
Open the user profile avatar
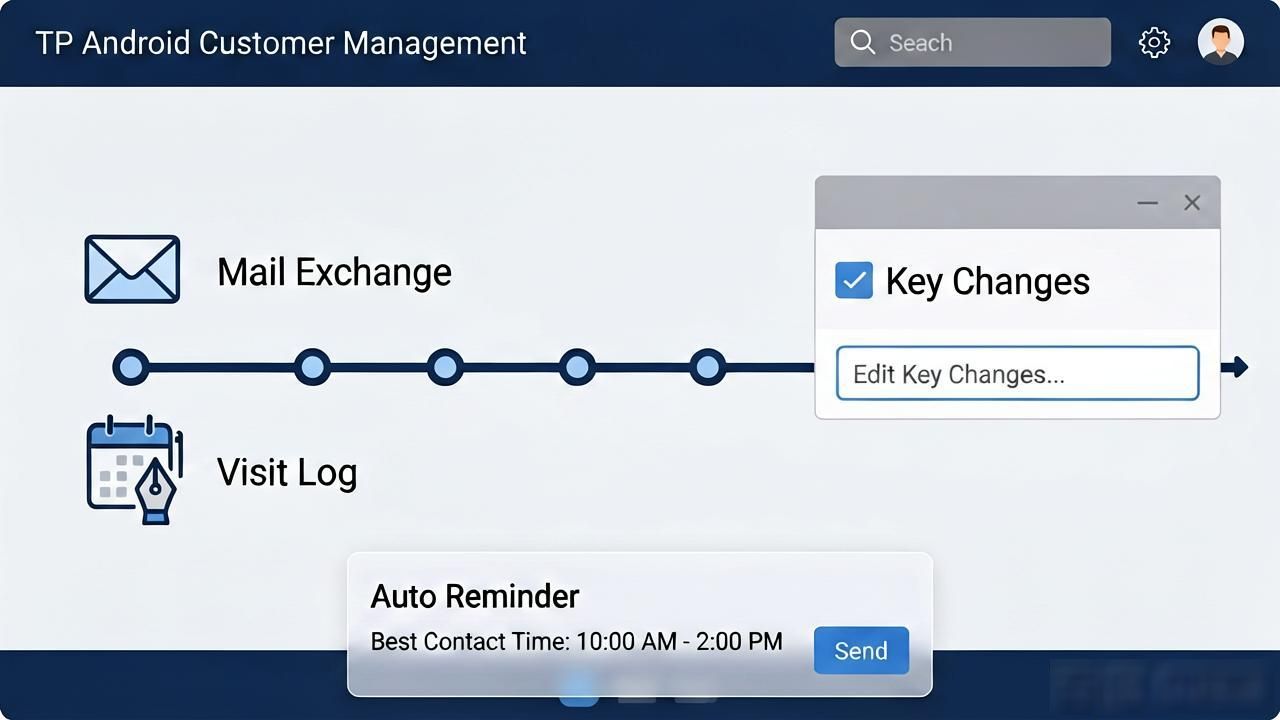click(x=1220, y=42)
